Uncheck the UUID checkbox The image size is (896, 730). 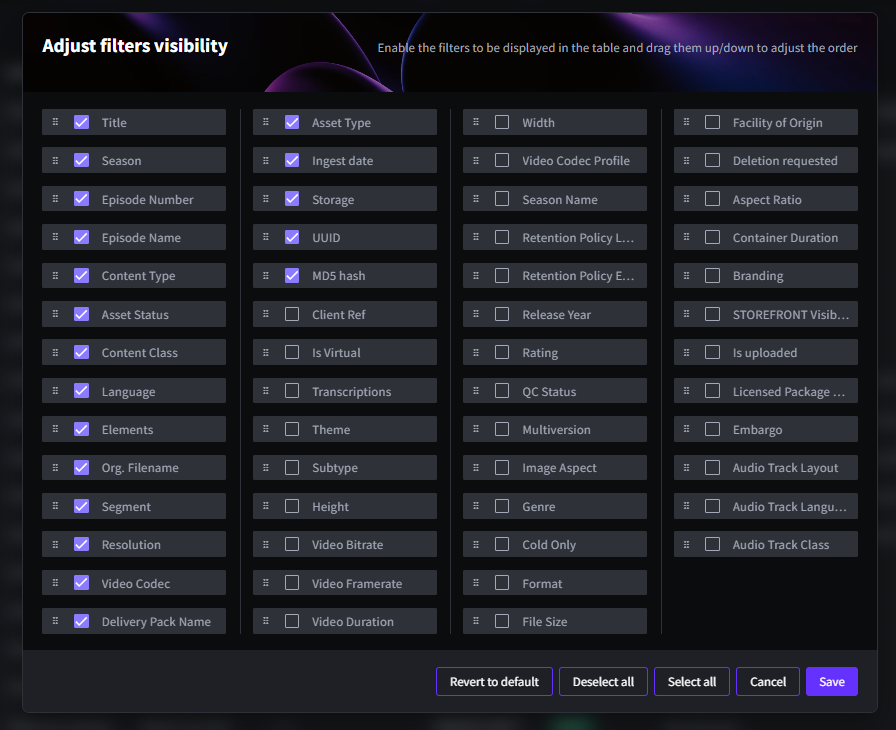[x=292, y=237]
